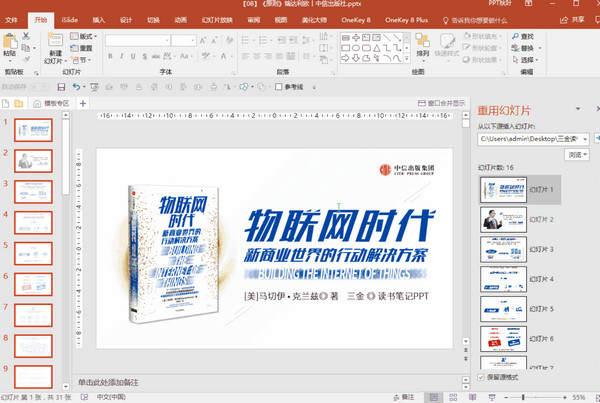Apply bold with the B icon

click(x=110, y=56)
